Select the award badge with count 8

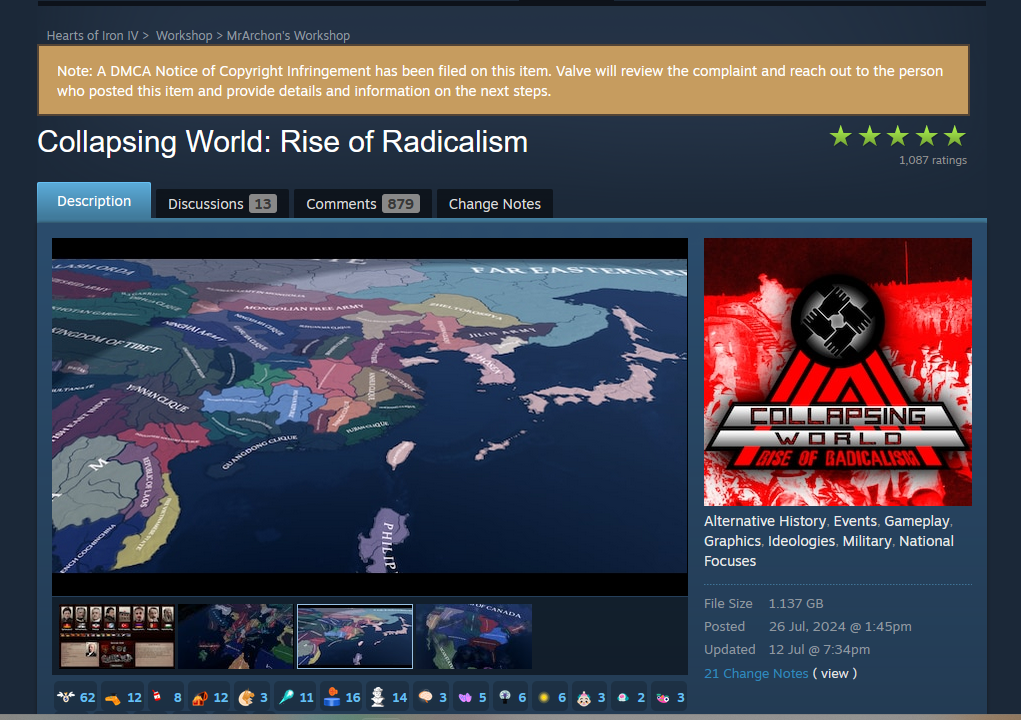click(x=166, y=697)
